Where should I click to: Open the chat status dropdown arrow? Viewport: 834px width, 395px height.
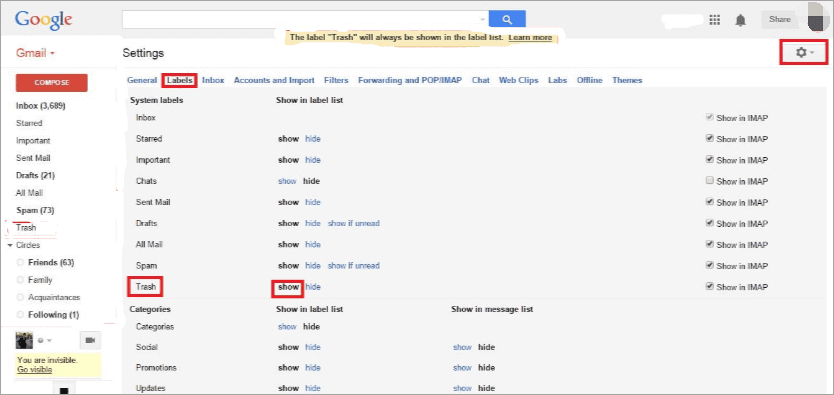[49, 340]
